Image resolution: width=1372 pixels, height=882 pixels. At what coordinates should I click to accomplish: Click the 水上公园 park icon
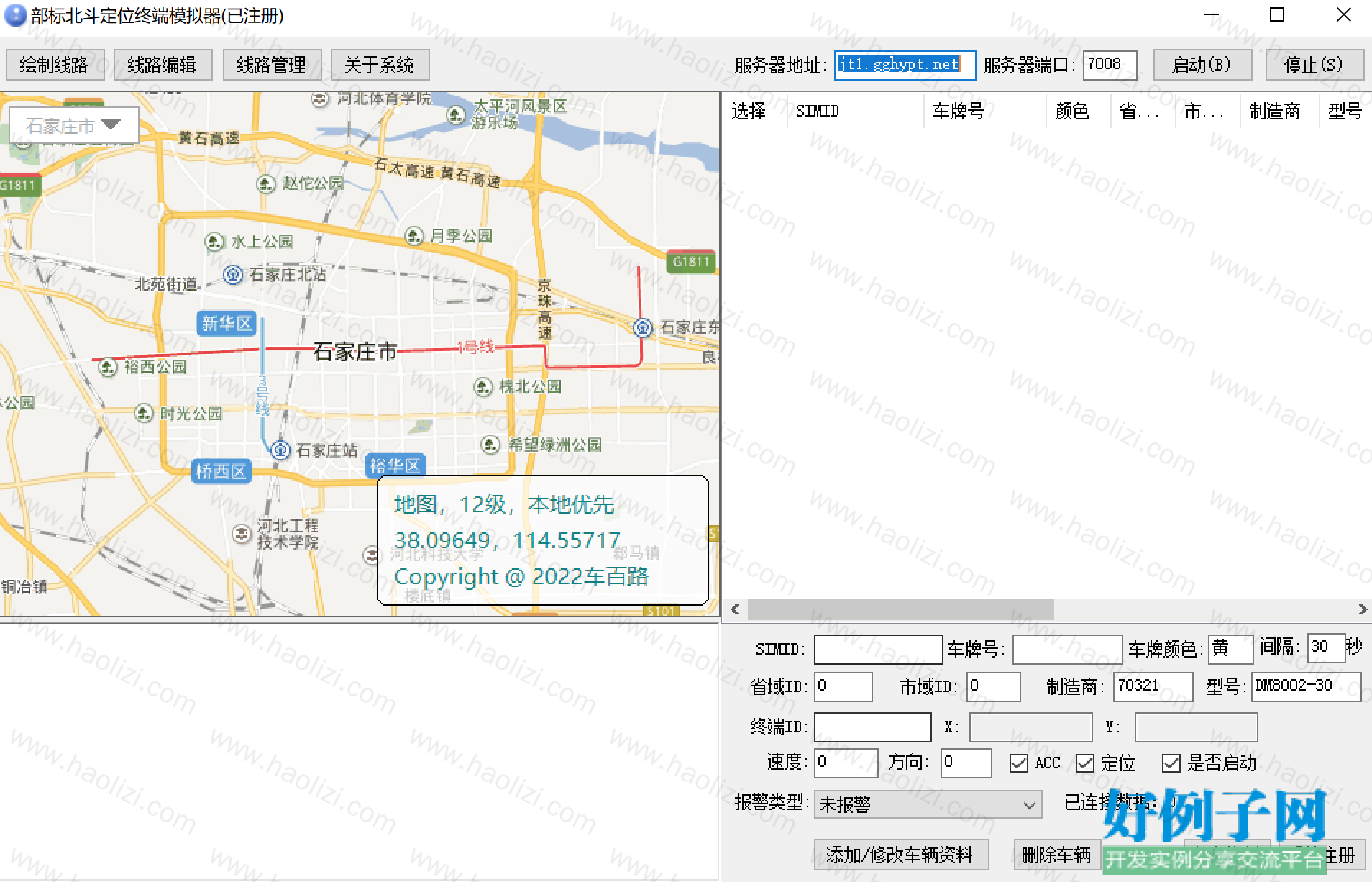(x=214, y=242)
